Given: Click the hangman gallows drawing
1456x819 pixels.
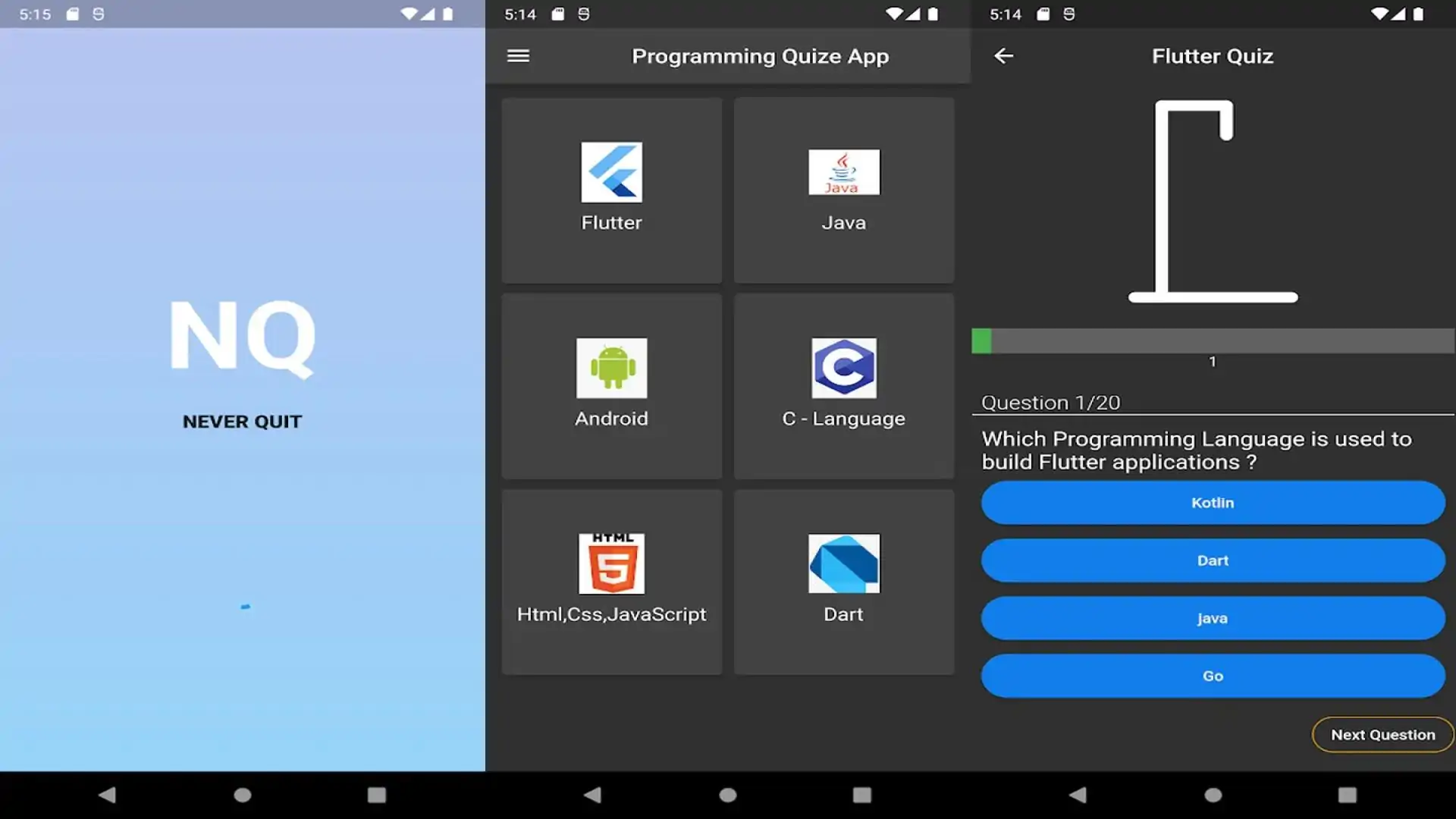Looking at the screenshot, I should click(x=1213, y=202).
